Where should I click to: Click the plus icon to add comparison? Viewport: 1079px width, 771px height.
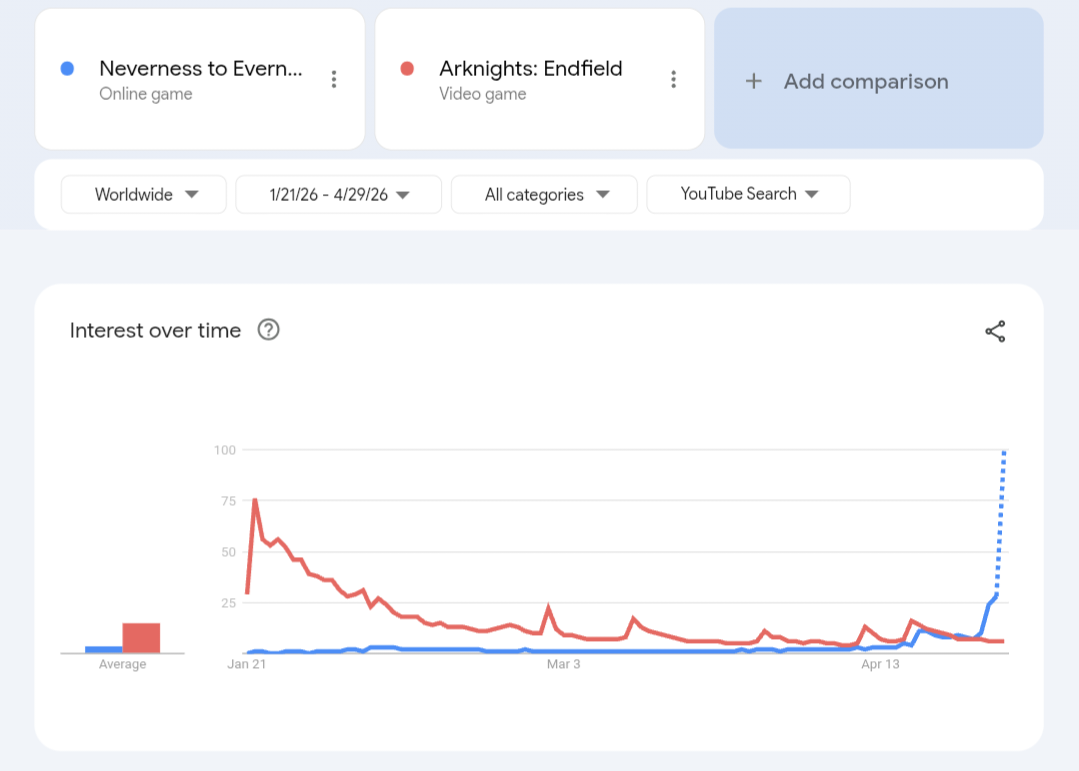coord(754,82)
